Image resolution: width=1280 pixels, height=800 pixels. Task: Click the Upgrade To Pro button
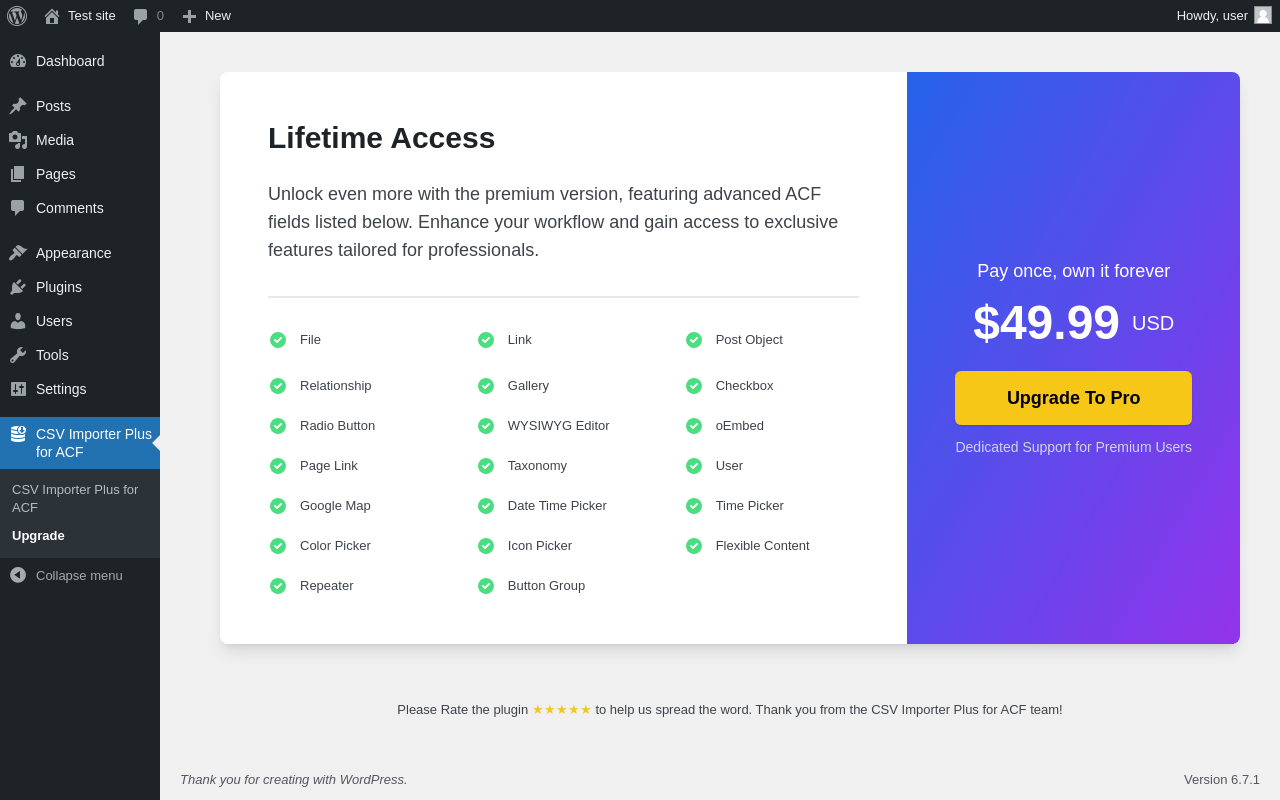[1073, 398]
